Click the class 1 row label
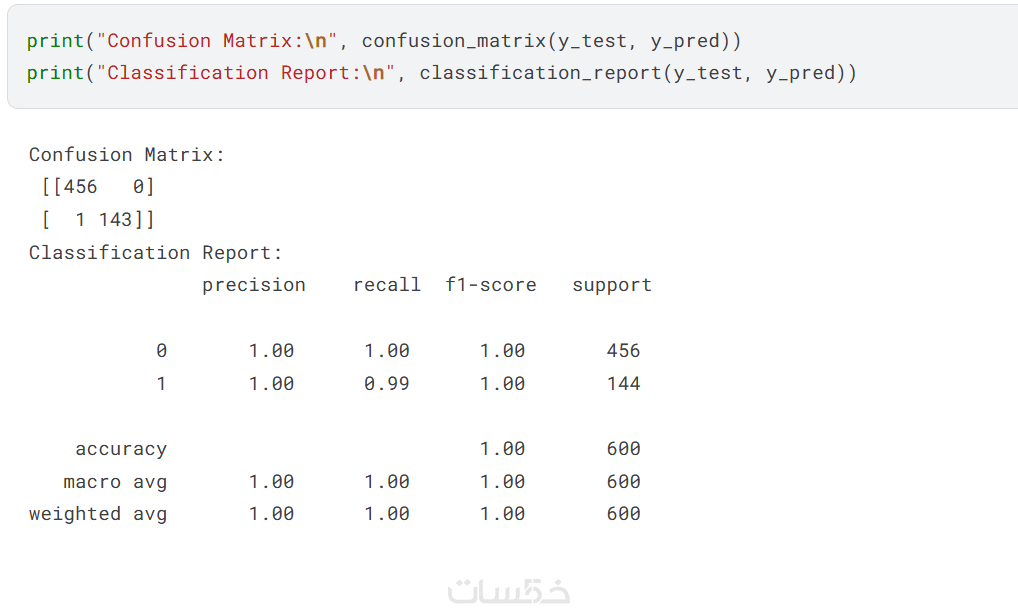This screenshot has height=616, width=1018. pos(161,384)
